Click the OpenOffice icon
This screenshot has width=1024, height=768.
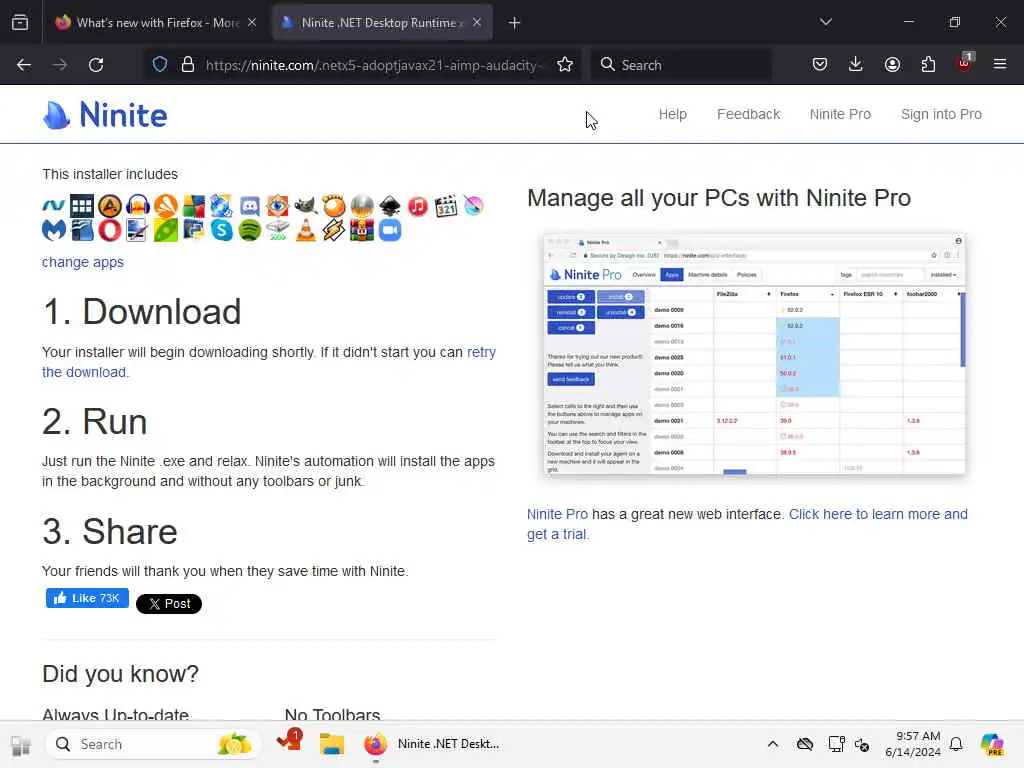click(x=82, y=230)
